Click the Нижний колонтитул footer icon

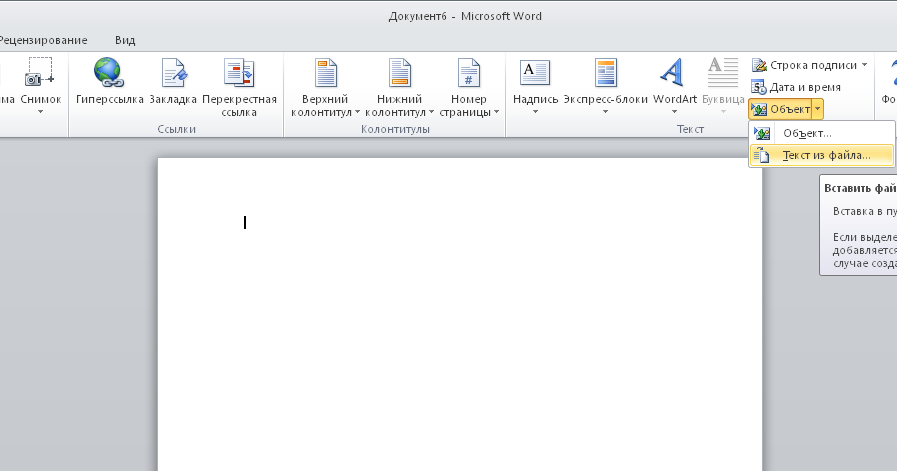399,73
